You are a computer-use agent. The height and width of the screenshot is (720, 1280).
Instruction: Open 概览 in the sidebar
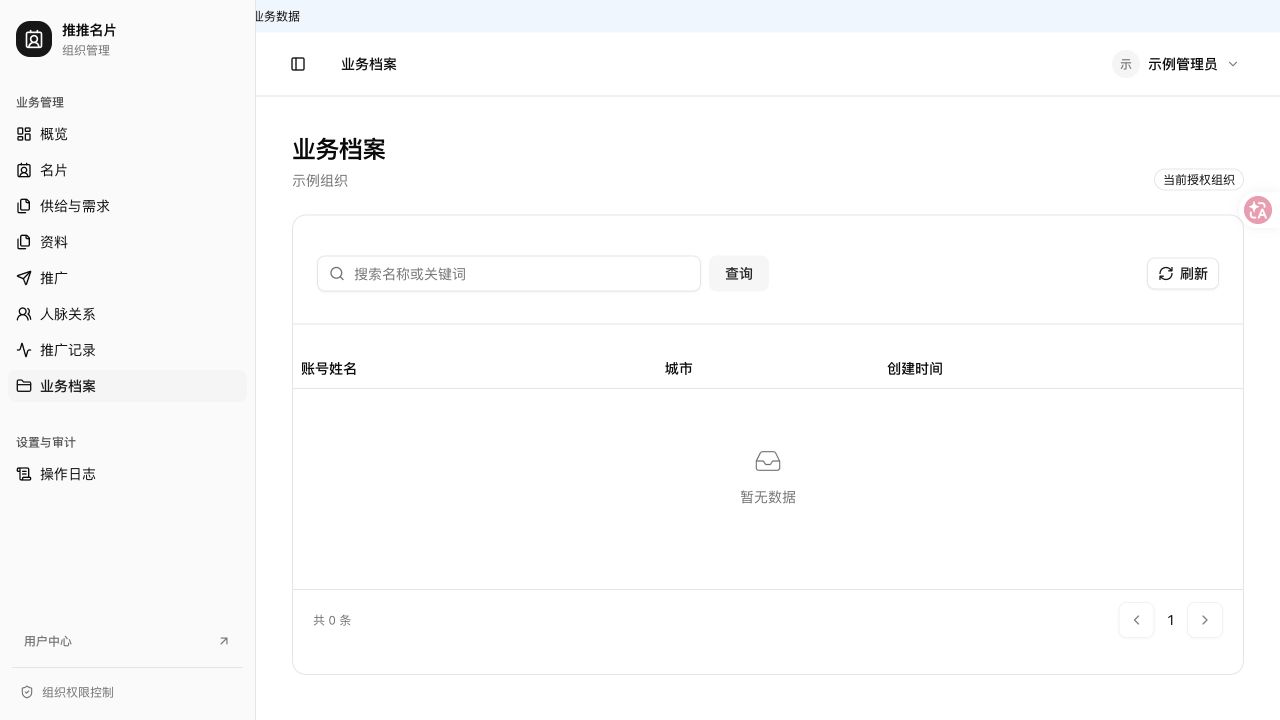pos(127,134)
